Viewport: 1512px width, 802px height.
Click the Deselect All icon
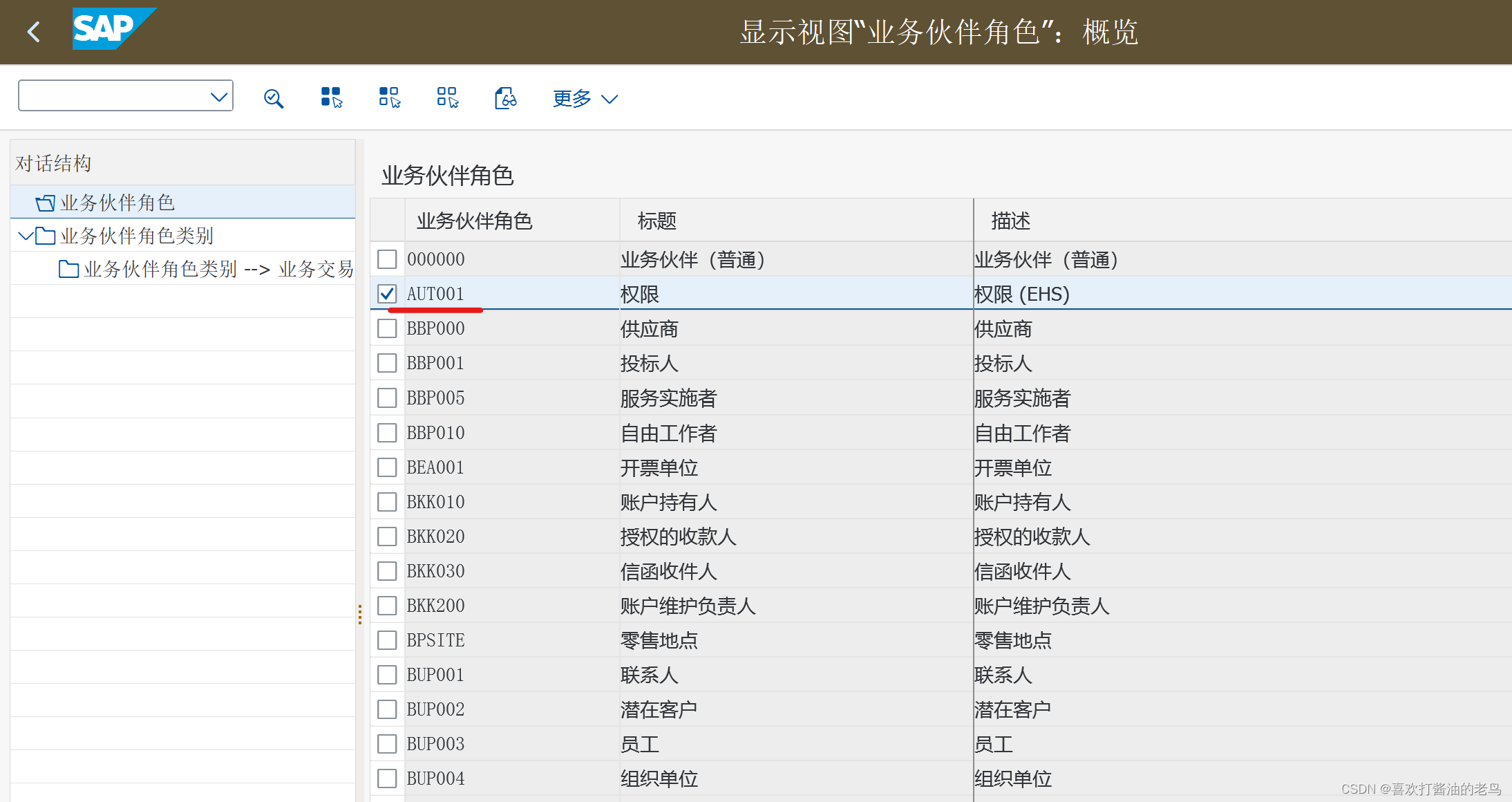[446, 97]
